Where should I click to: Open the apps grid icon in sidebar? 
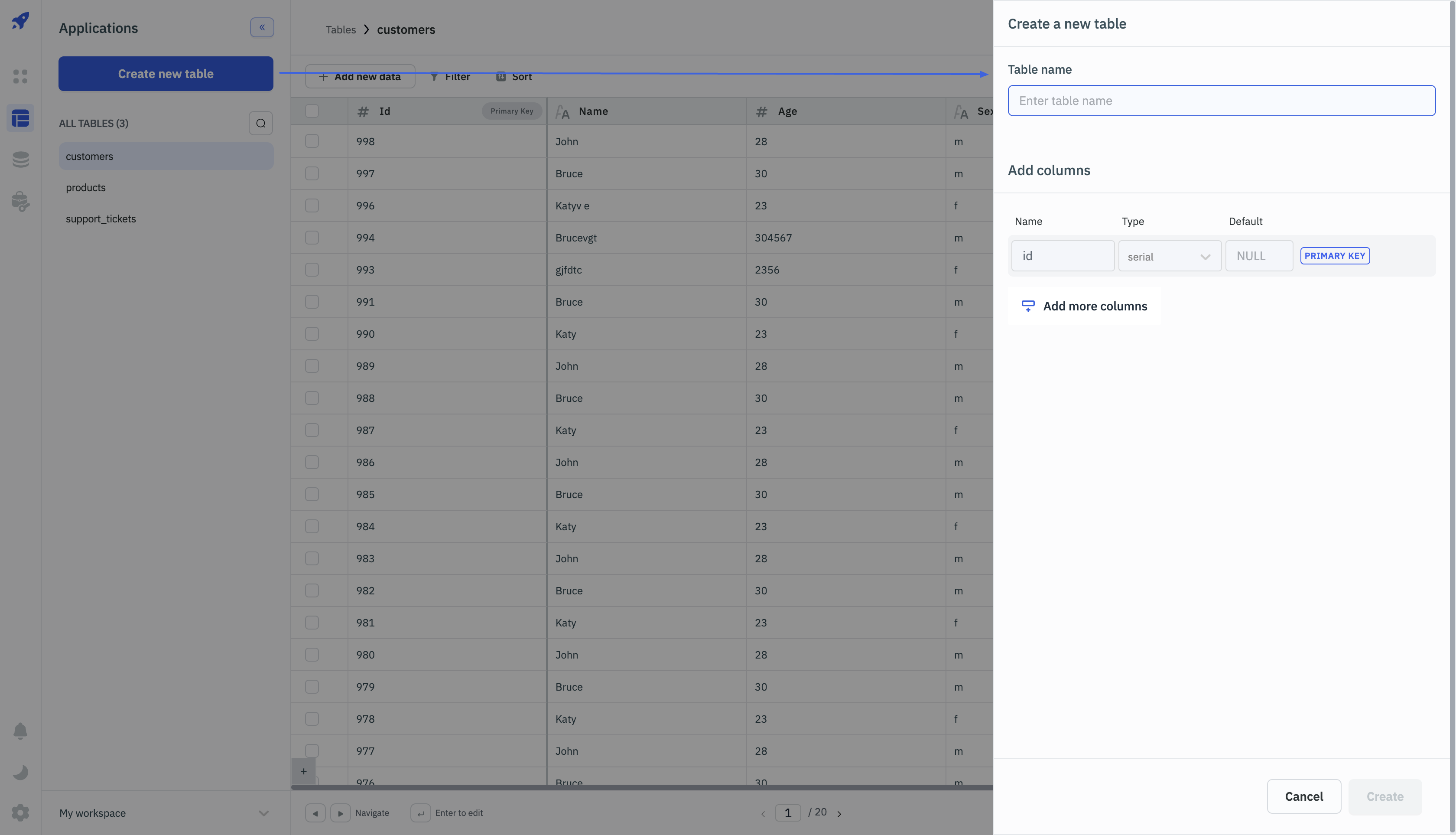(x=21, y=76)
